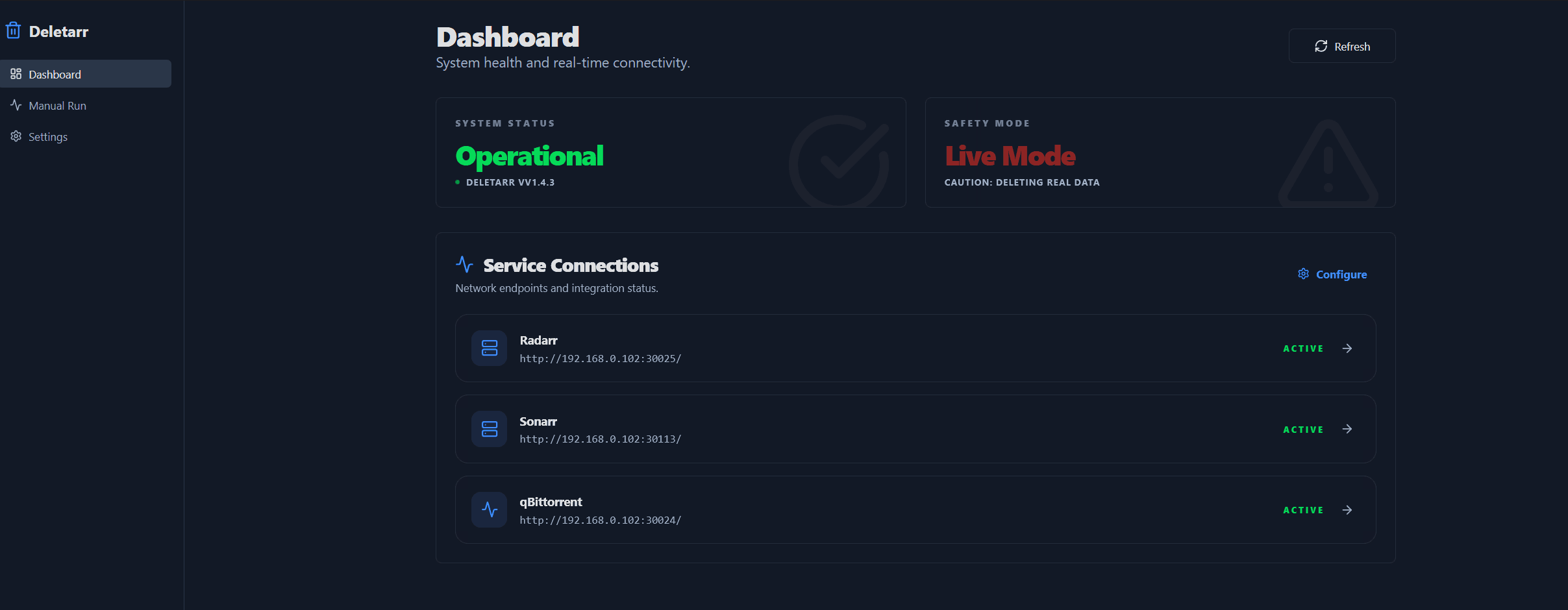Click the Dashboard page heading

(x=508, y=37)
